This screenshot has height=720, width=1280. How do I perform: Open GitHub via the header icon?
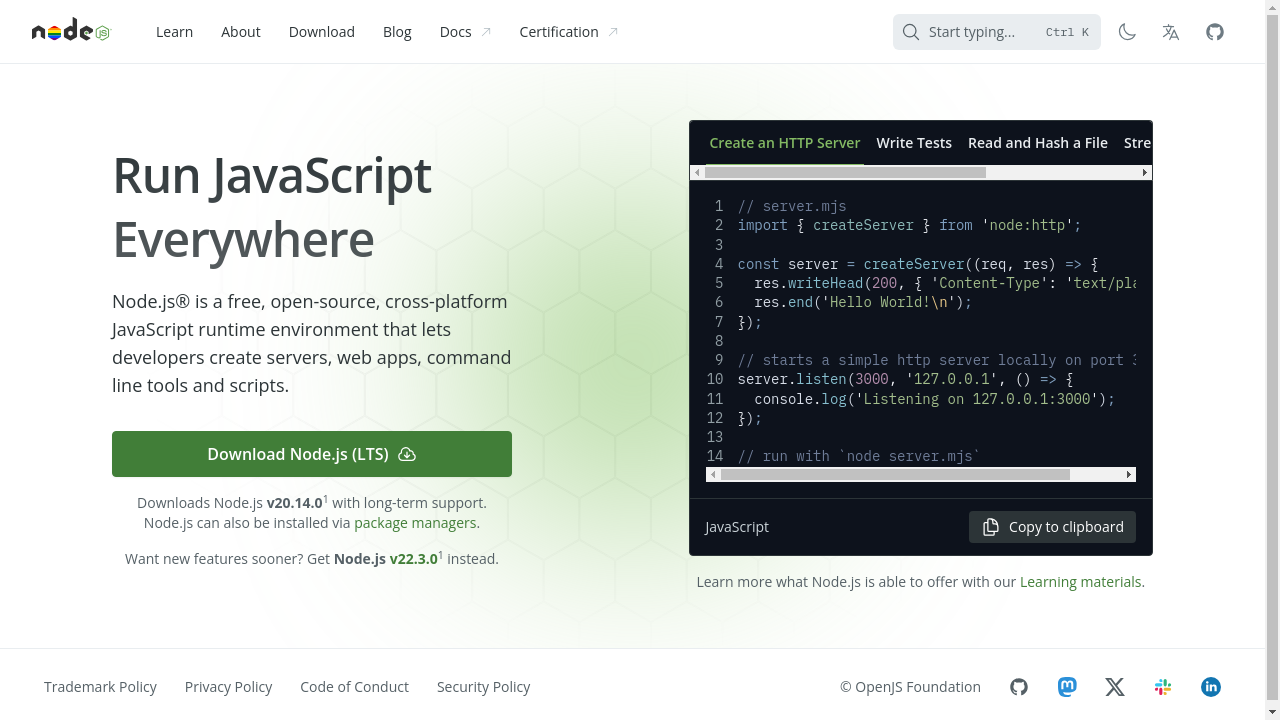tap(1214, 31)
